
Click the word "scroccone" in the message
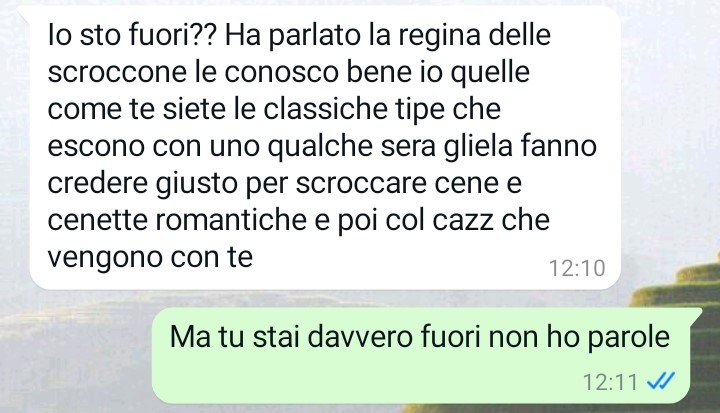tap(117, 72)
